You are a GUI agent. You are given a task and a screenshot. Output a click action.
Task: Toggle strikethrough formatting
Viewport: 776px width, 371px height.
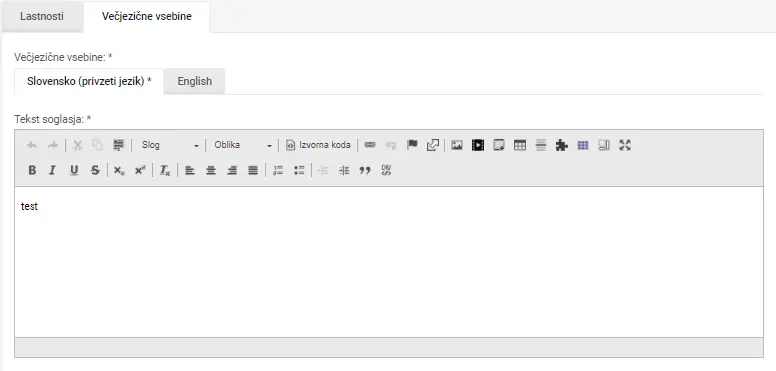click(95, 170)
